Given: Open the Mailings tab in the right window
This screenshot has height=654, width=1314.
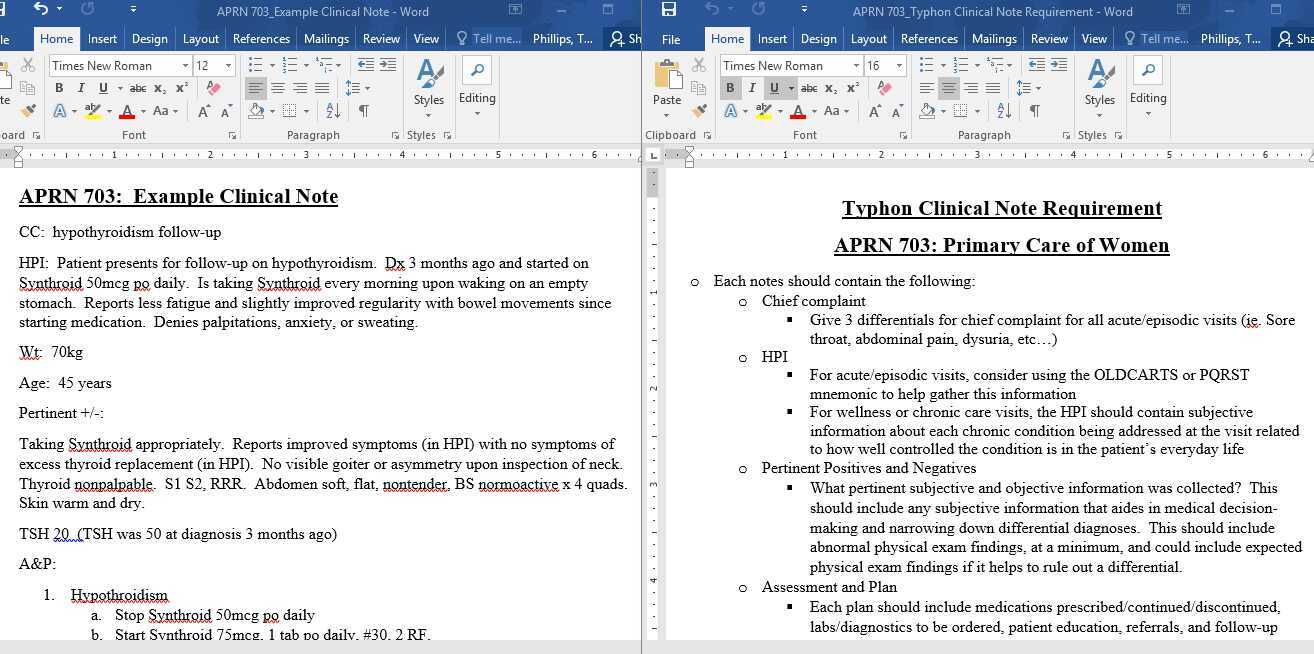Looking at the screenshot, I should click(994, 38).
